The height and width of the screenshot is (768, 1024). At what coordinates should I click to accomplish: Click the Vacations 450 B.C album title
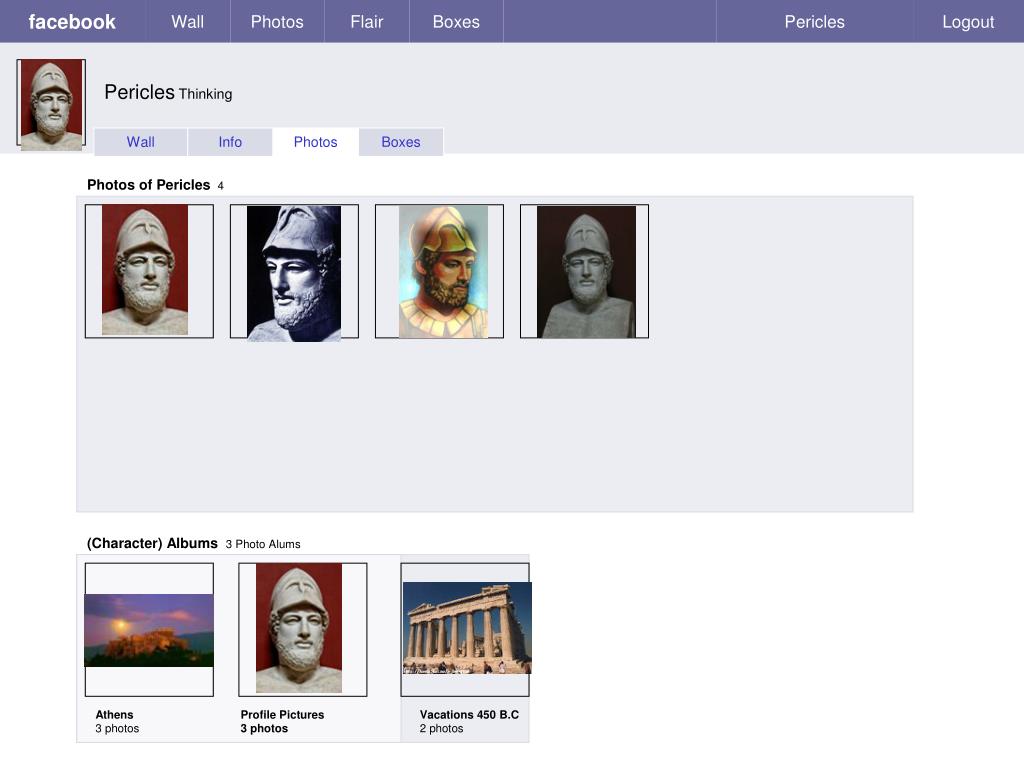(x=469, y=714)
